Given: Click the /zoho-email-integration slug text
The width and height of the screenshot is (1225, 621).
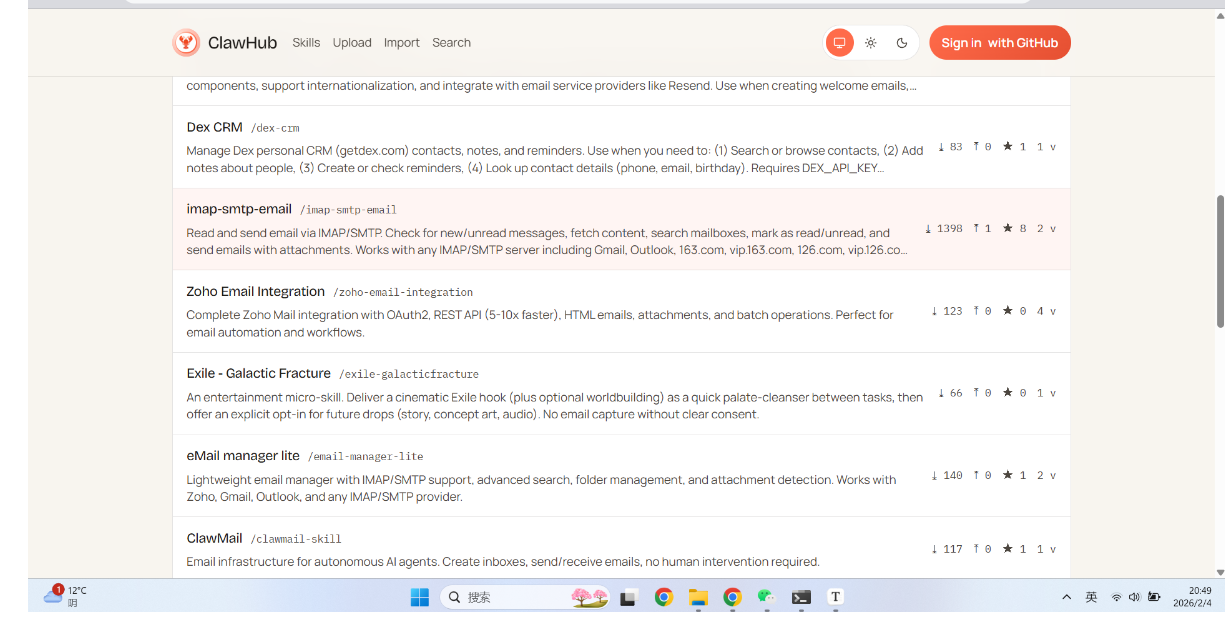Looking at the screenshot, I should click(403, 292).
